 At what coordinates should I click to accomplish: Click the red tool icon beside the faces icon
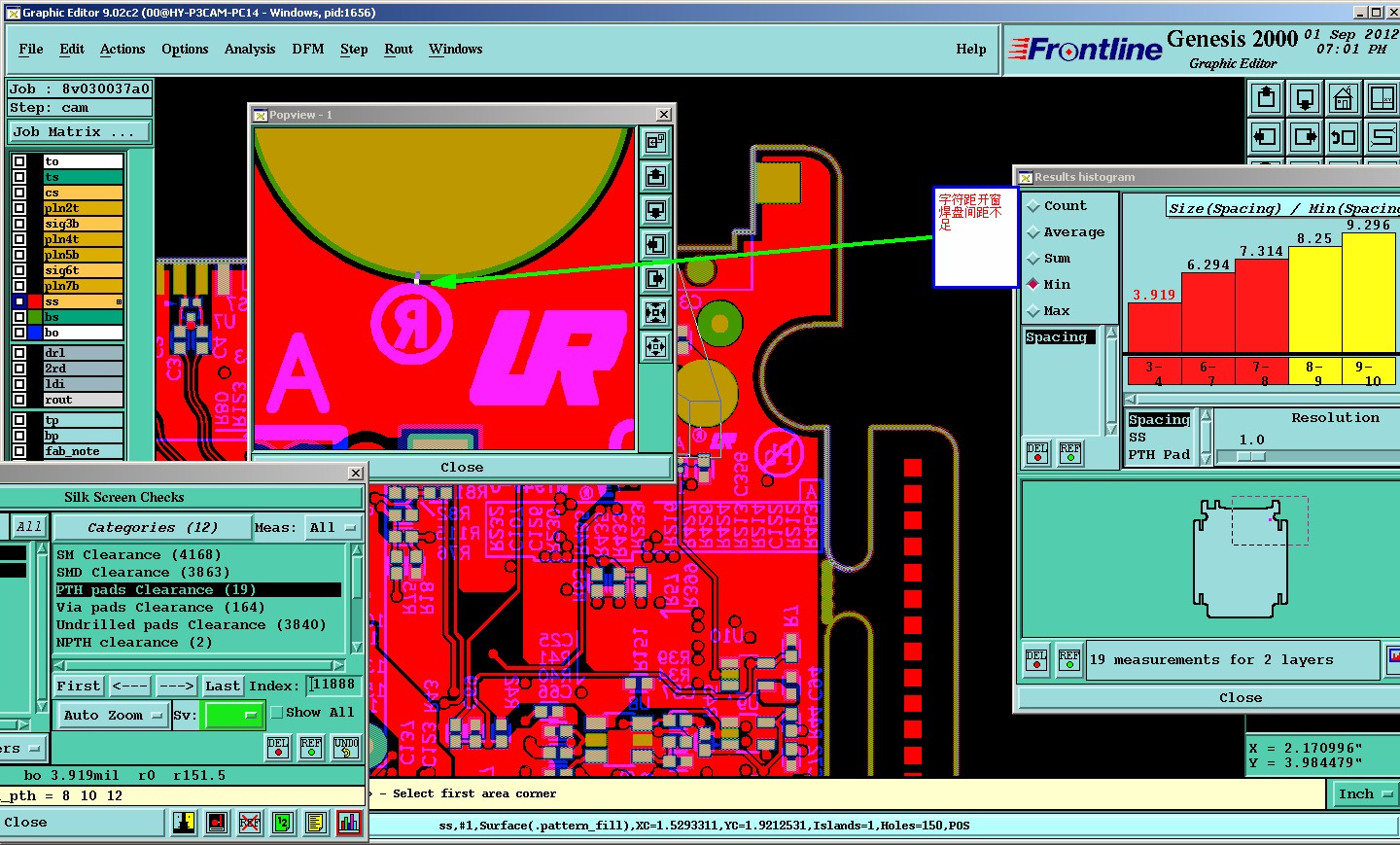coord(217,823)
